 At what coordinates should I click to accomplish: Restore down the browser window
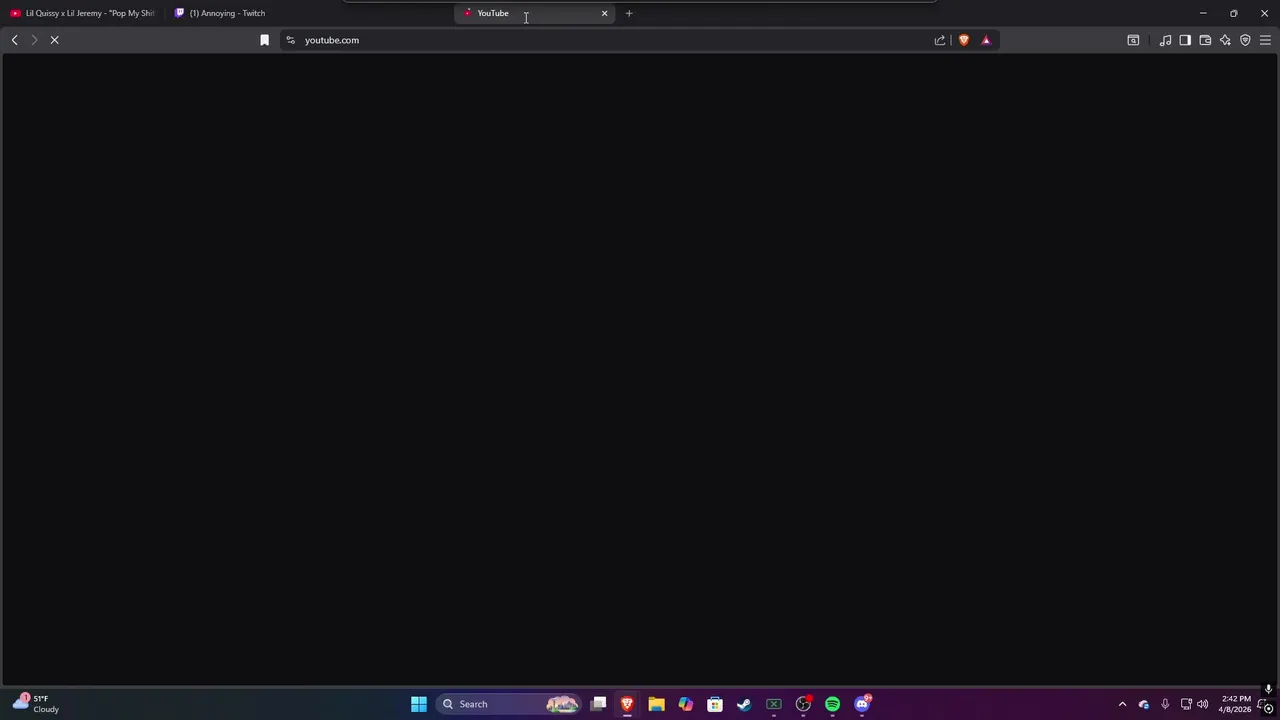coord(1234,13)
